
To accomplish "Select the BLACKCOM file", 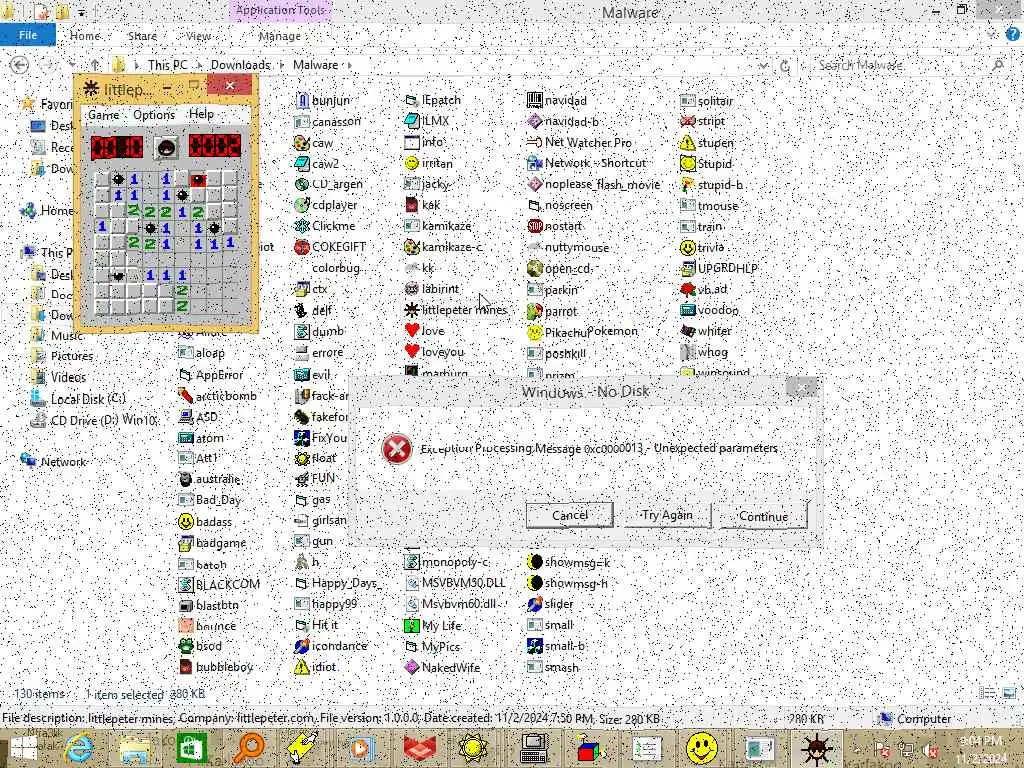I will pos(219,584).
